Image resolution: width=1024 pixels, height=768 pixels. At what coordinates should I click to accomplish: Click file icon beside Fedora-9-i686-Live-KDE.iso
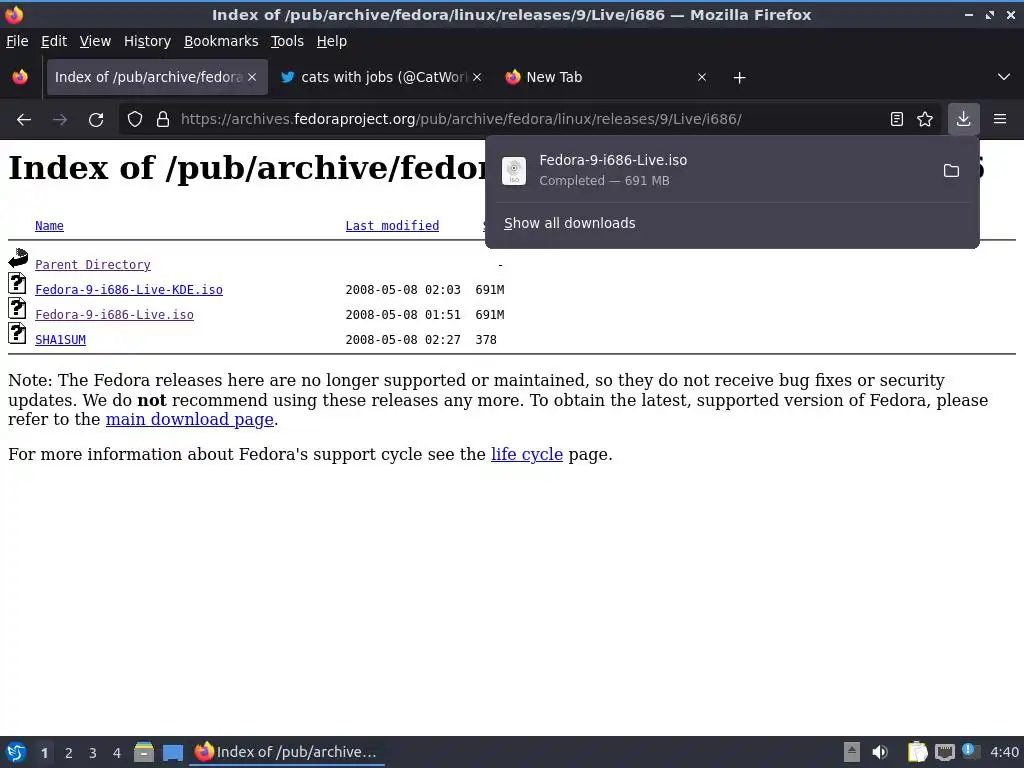pyautogui.click(x=17, y=283)
